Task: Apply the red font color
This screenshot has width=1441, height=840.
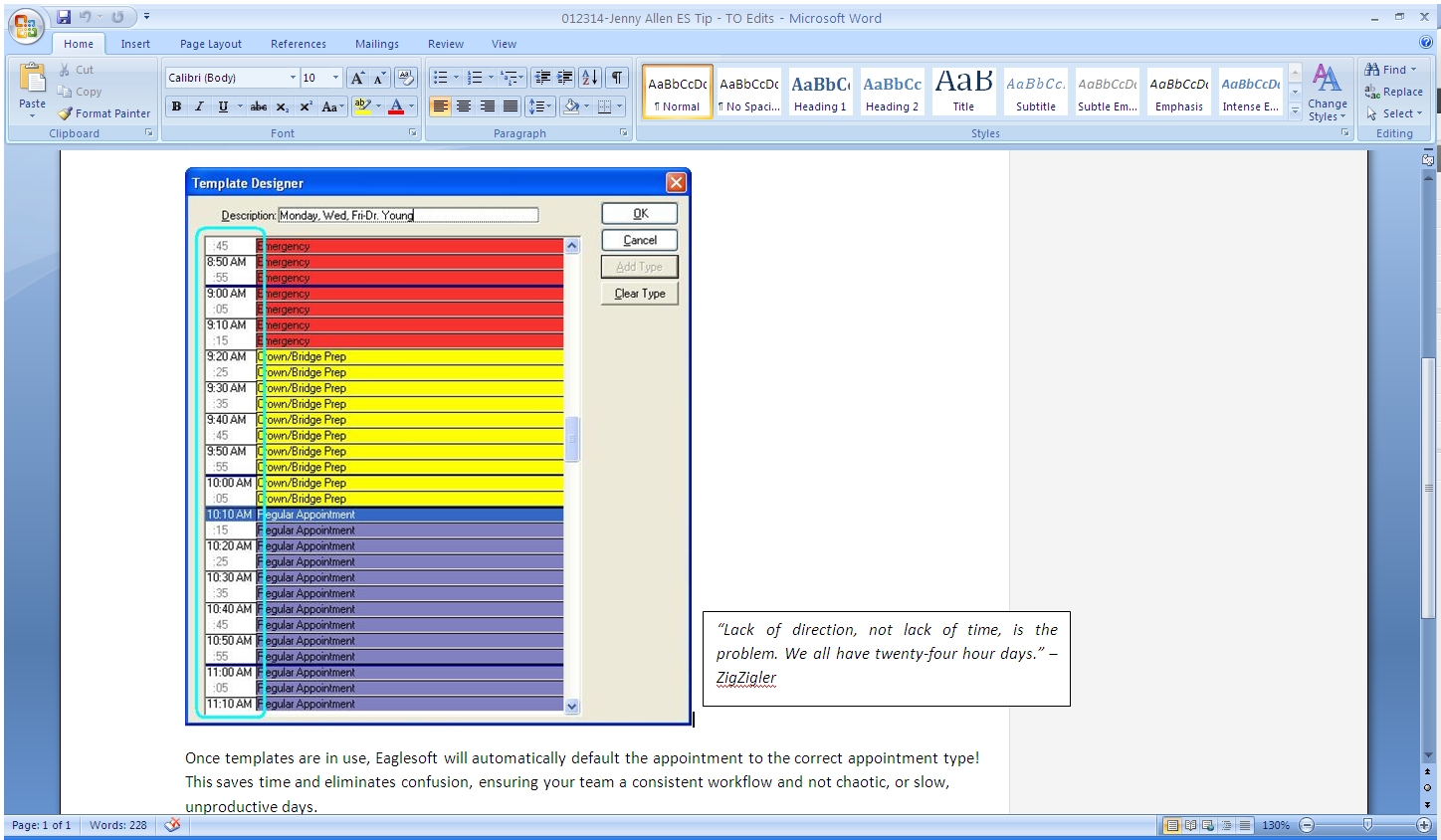Action: point(396,106)
